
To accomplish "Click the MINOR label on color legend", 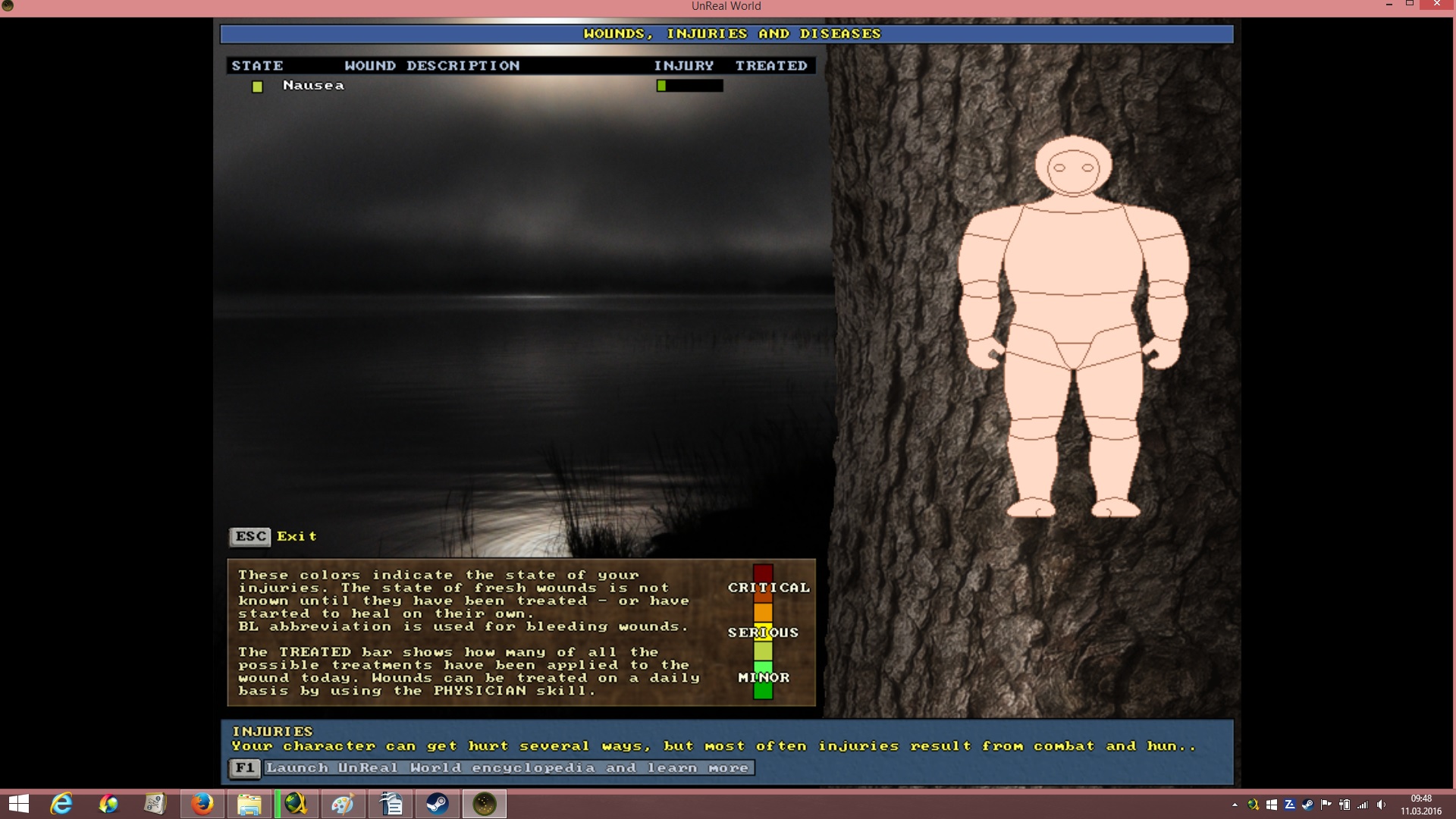I will click(x=764, y=677).
